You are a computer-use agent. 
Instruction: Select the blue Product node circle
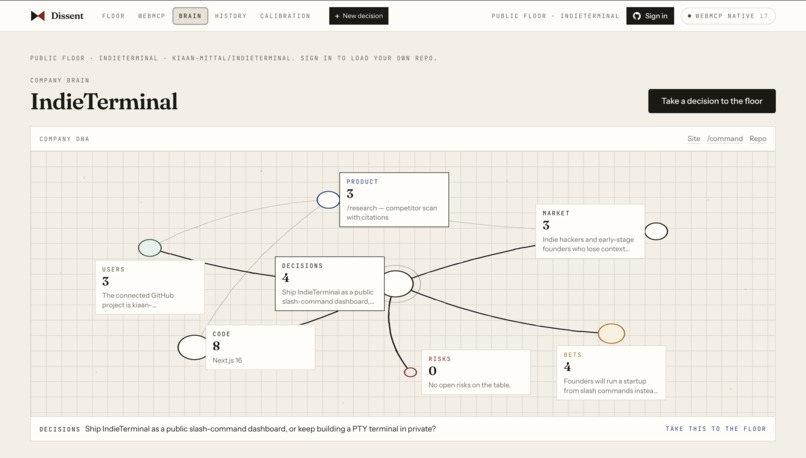[x=328, y=199]
